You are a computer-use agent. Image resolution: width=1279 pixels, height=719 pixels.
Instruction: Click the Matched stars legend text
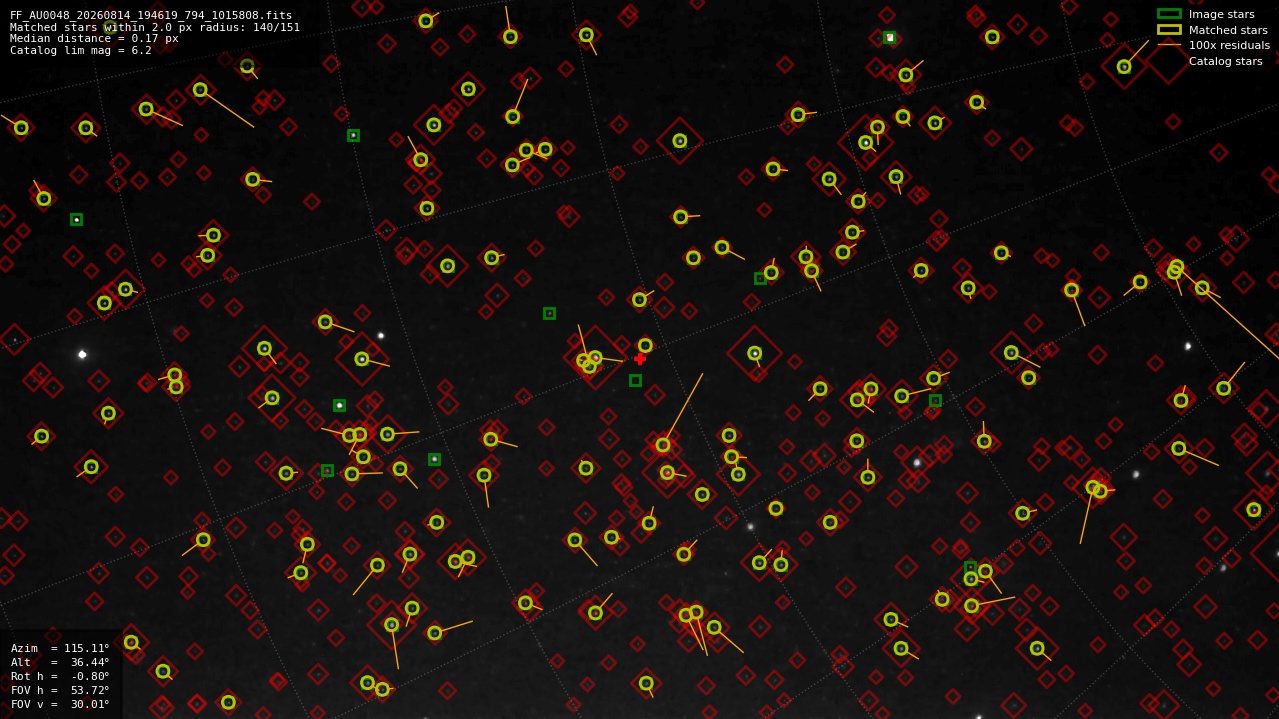click(1228, 30)
